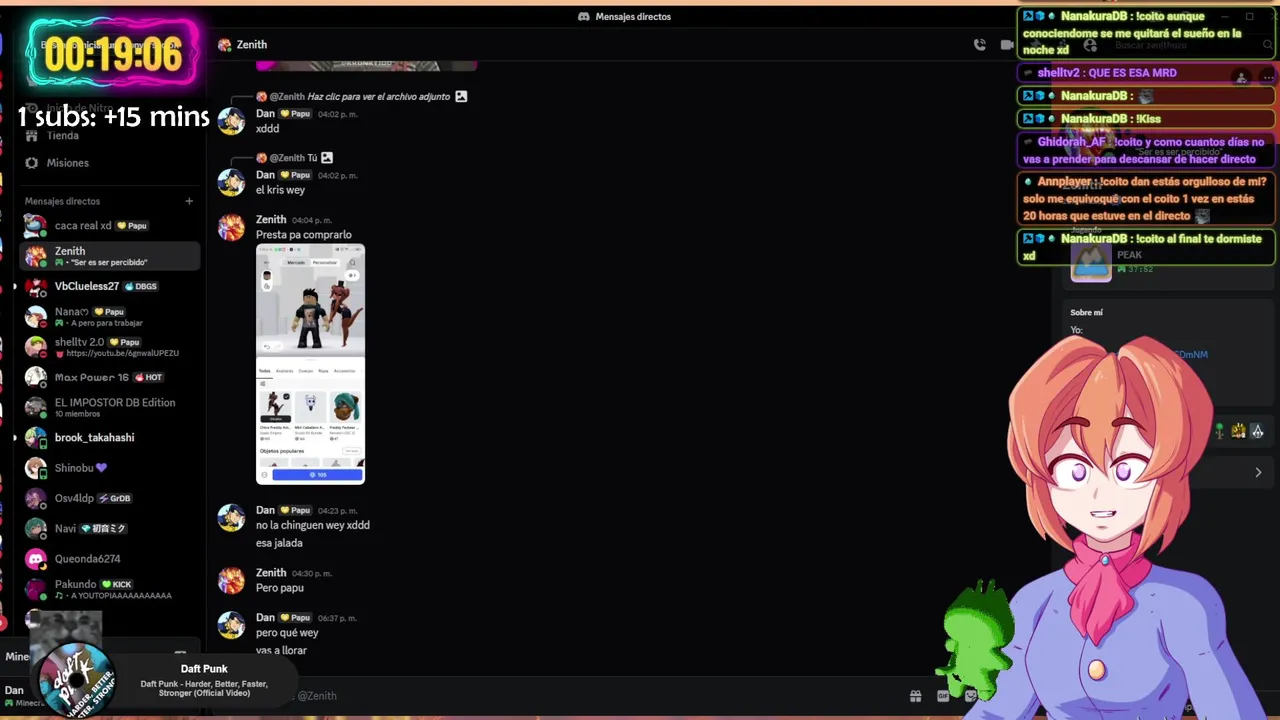Open the VbClueless27 direct message

point(110,287)
